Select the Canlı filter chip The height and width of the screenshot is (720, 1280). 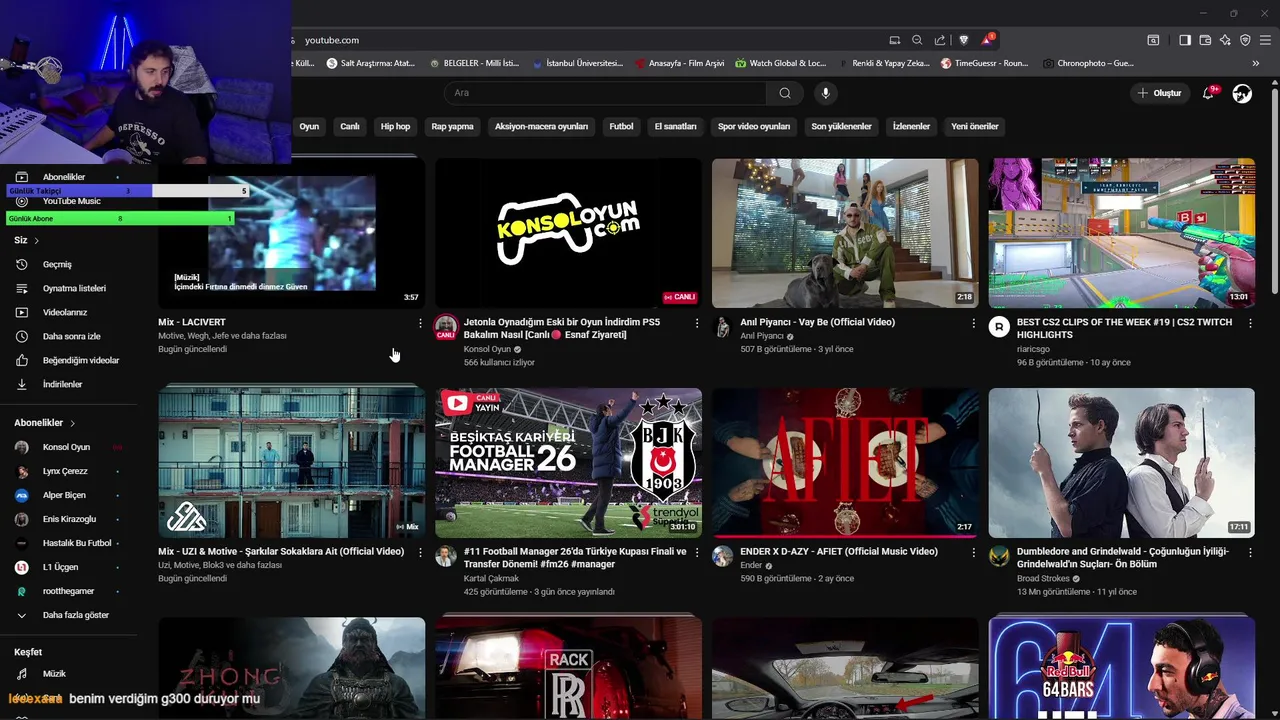point(350,127)
